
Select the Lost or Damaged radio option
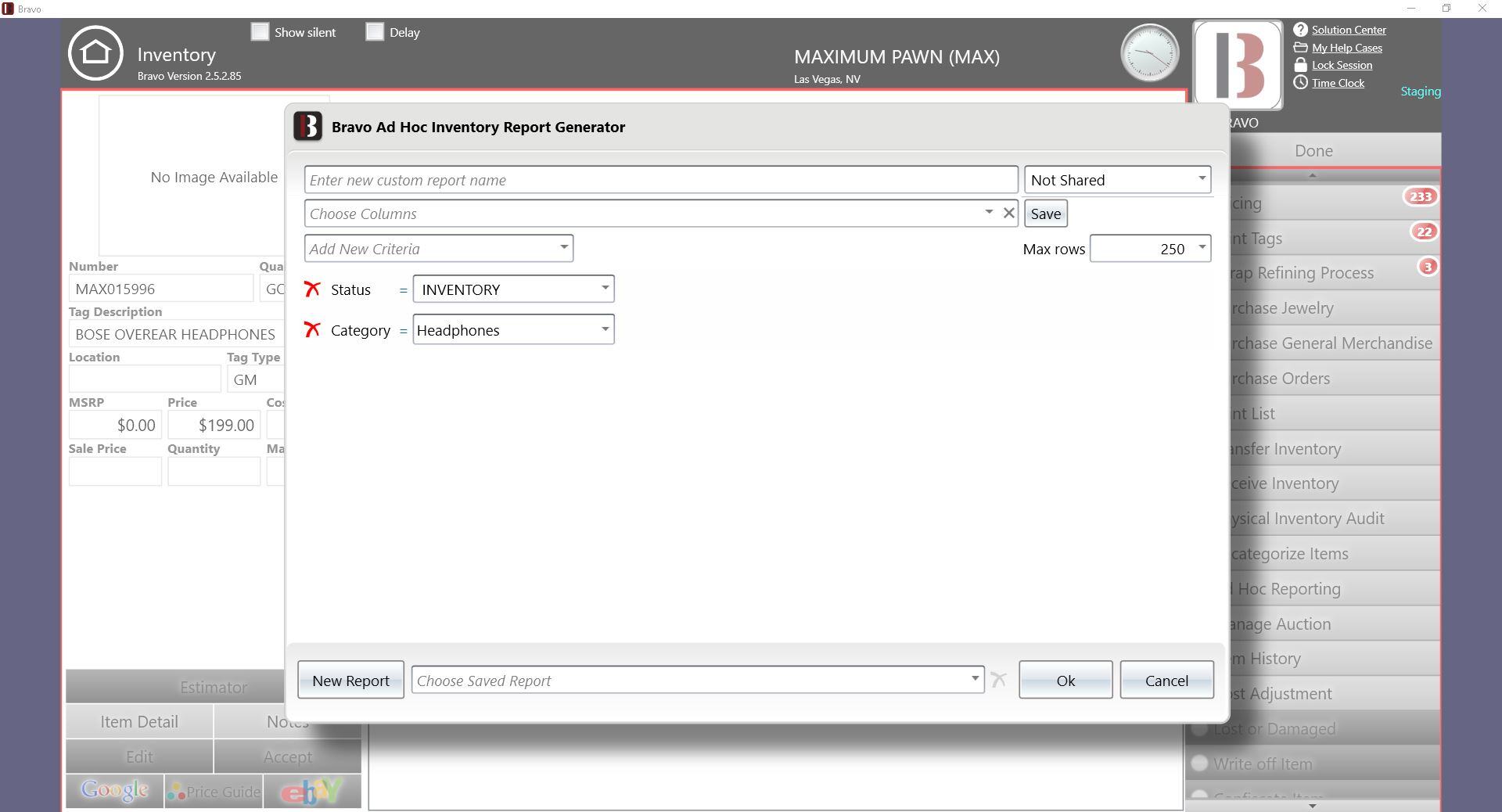1199,729
